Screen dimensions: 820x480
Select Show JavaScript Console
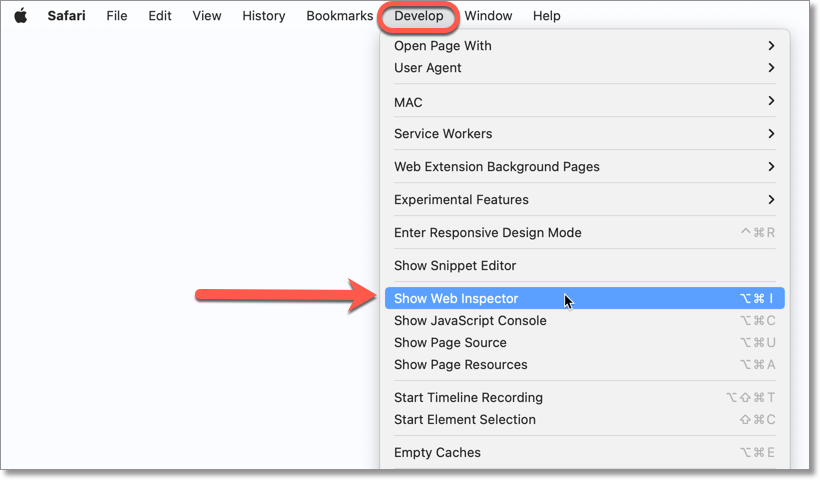click(x=585, y=321)
